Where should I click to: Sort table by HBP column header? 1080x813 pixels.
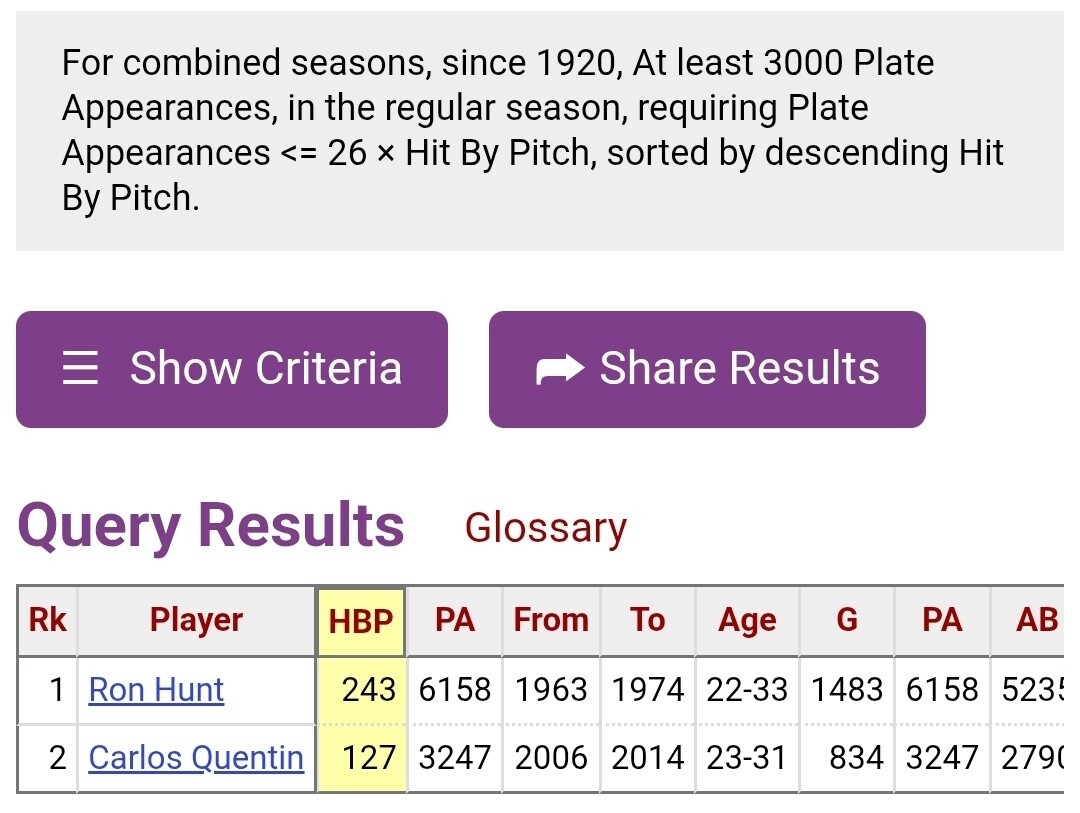click(x=361, y=622)
